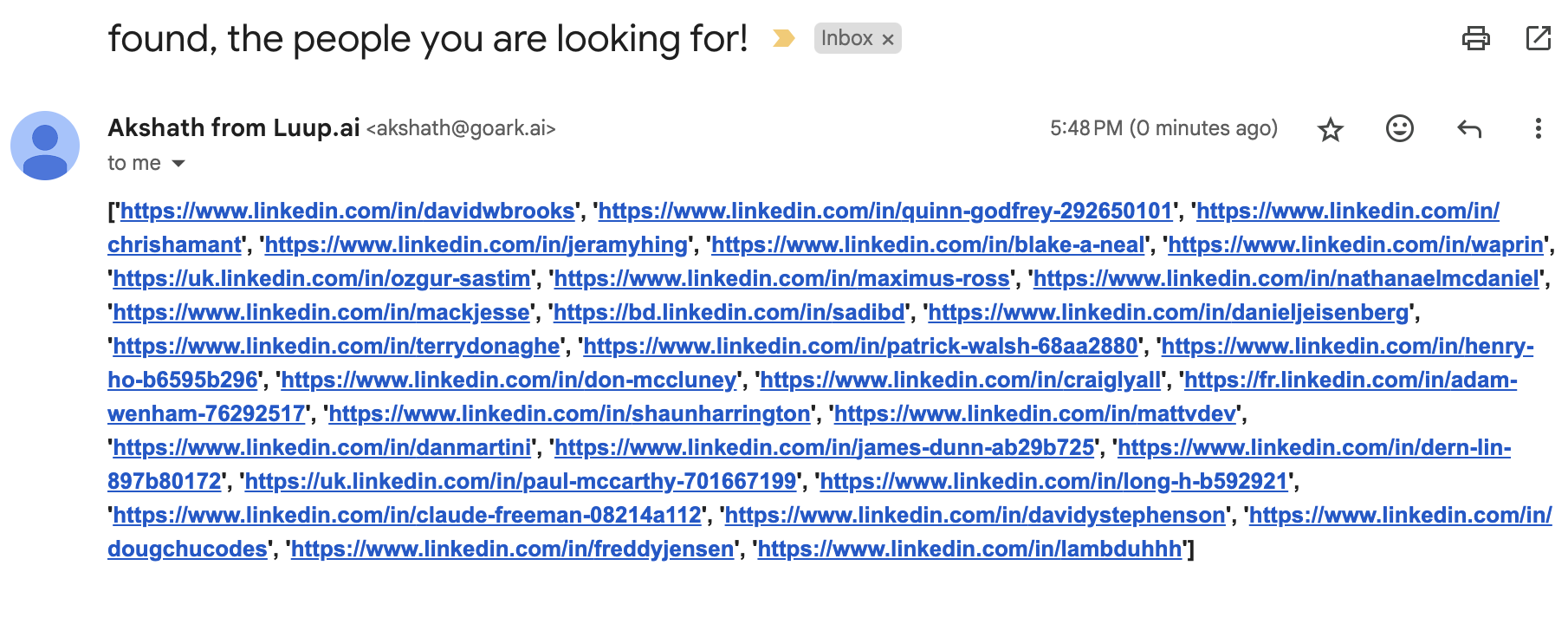Star this email from Akshath
1568x624 pixels.
pyautogui.click(x=1331, y=130)
